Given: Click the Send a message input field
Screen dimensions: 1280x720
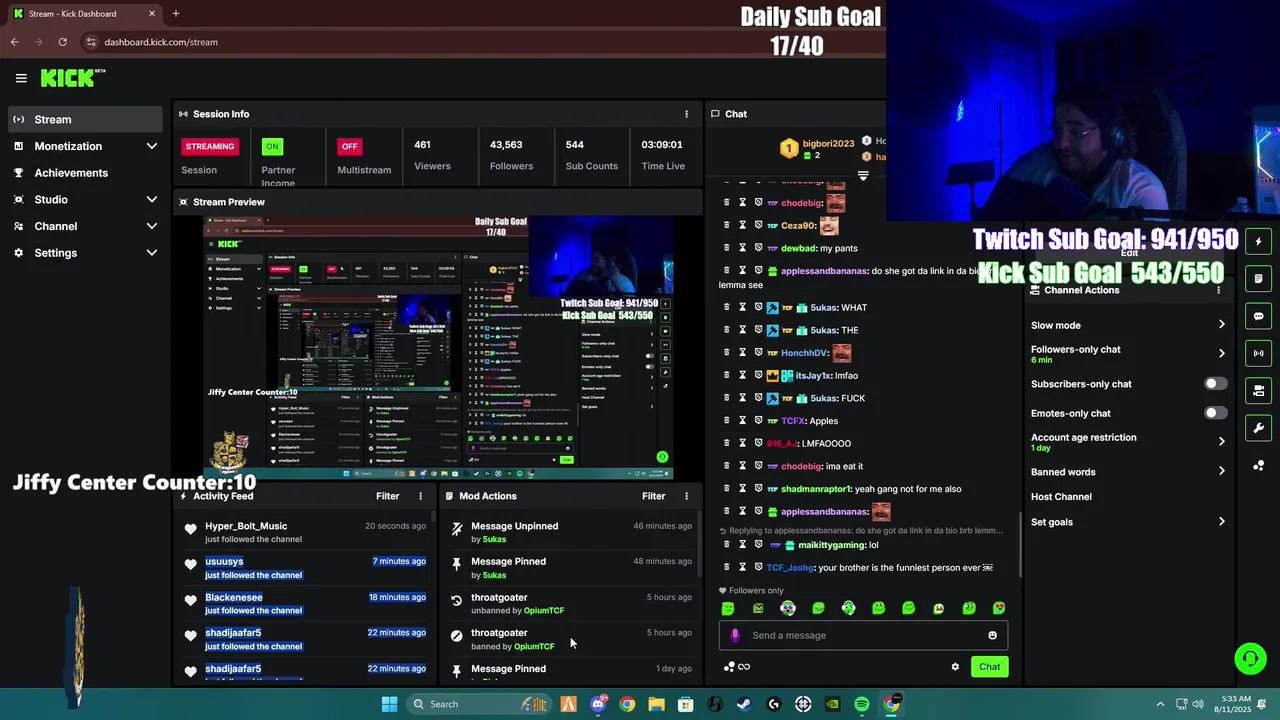Looking at the screenshot, I should click(x=863, y=635).
